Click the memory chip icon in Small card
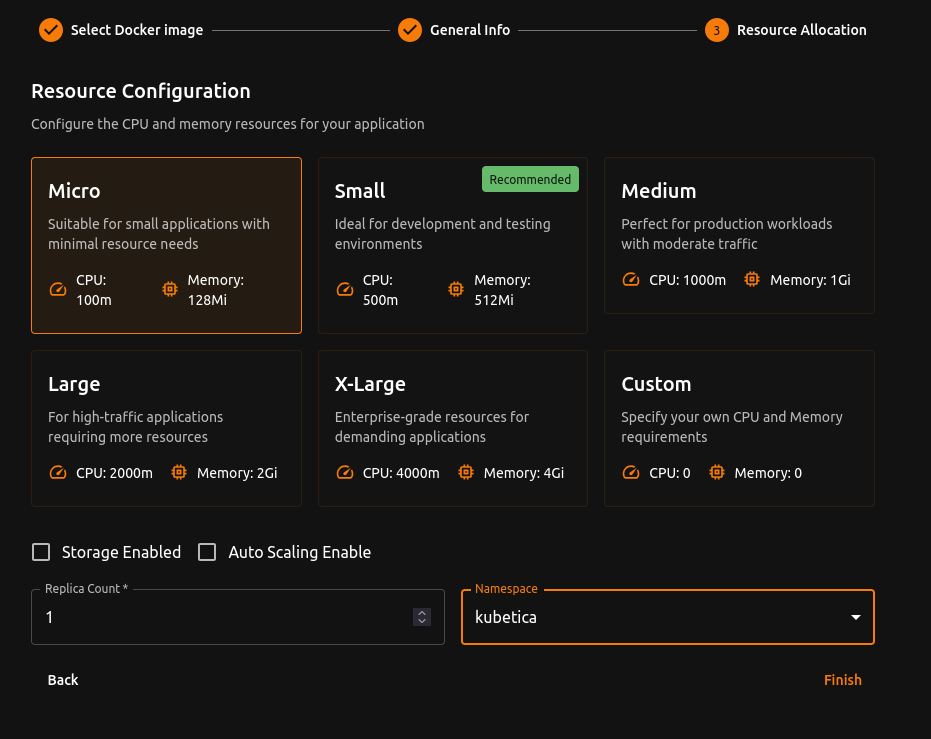Viewport: 931px width, 739px height. point(455,289)
